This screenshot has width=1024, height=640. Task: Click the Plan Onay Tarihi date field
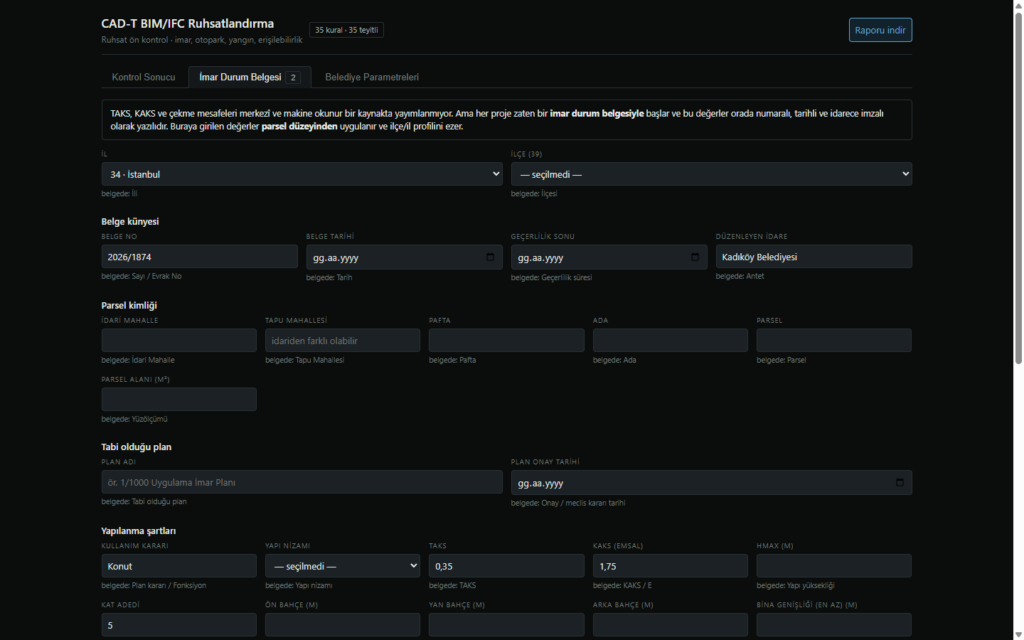(x=711, y=483)
